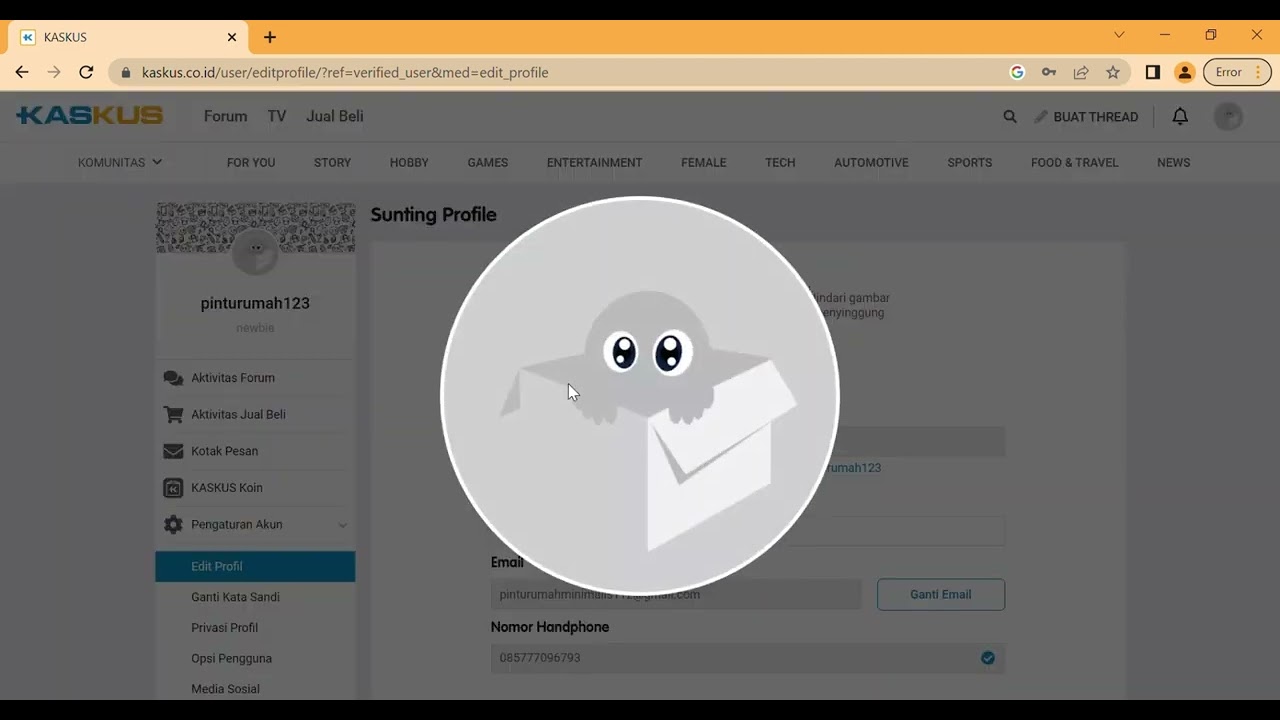The height and width of the screenshot is (720, 1280).
Task: Open the header user avatar menu
Action: (1228, 117)
